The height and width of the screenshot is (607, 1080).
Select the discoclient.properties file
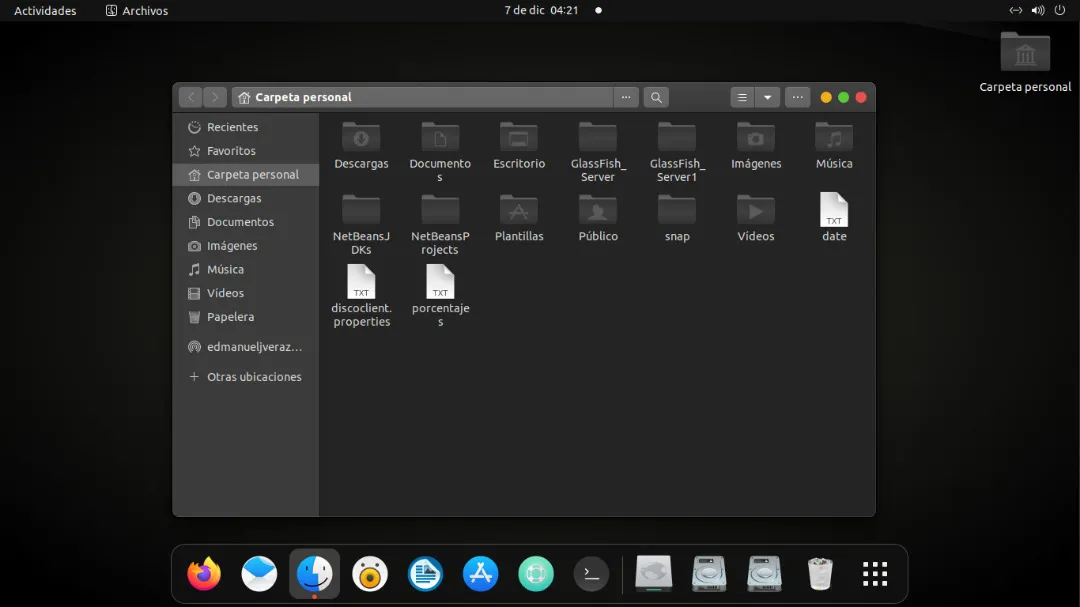[361, 296]
